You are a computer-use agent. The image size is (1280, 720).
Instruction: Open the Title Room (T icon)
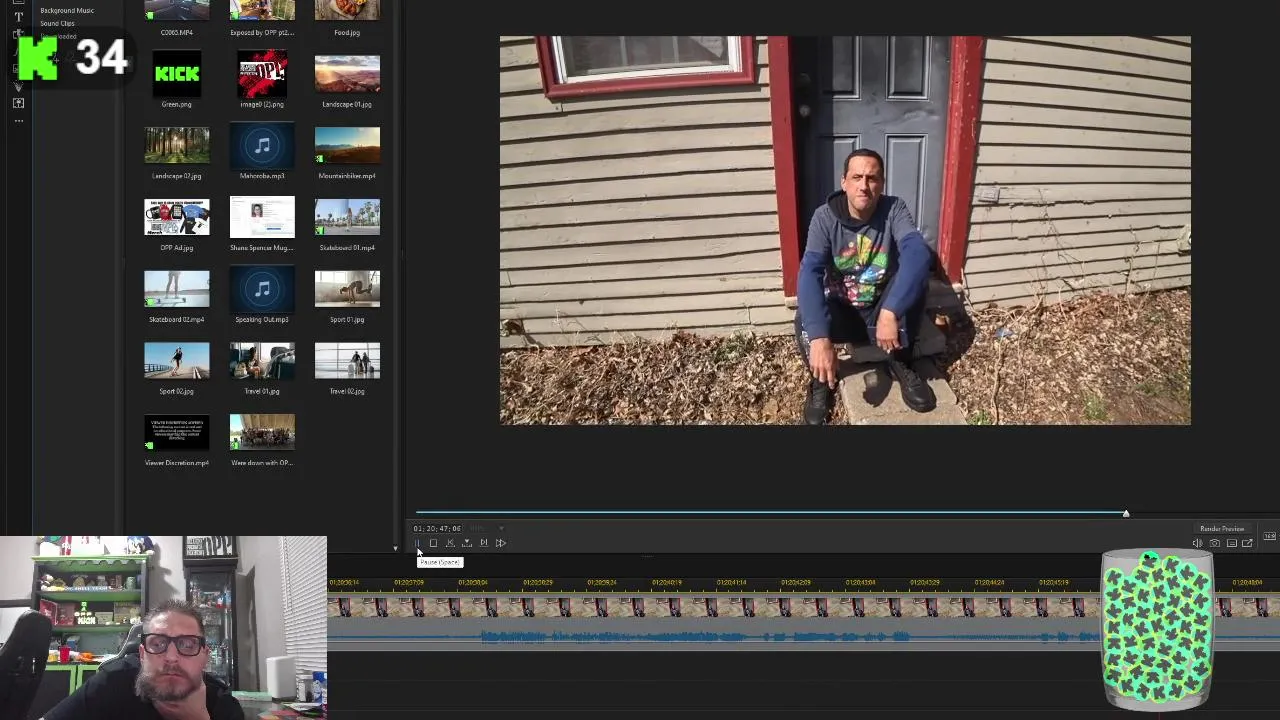[x=18, y=16]
